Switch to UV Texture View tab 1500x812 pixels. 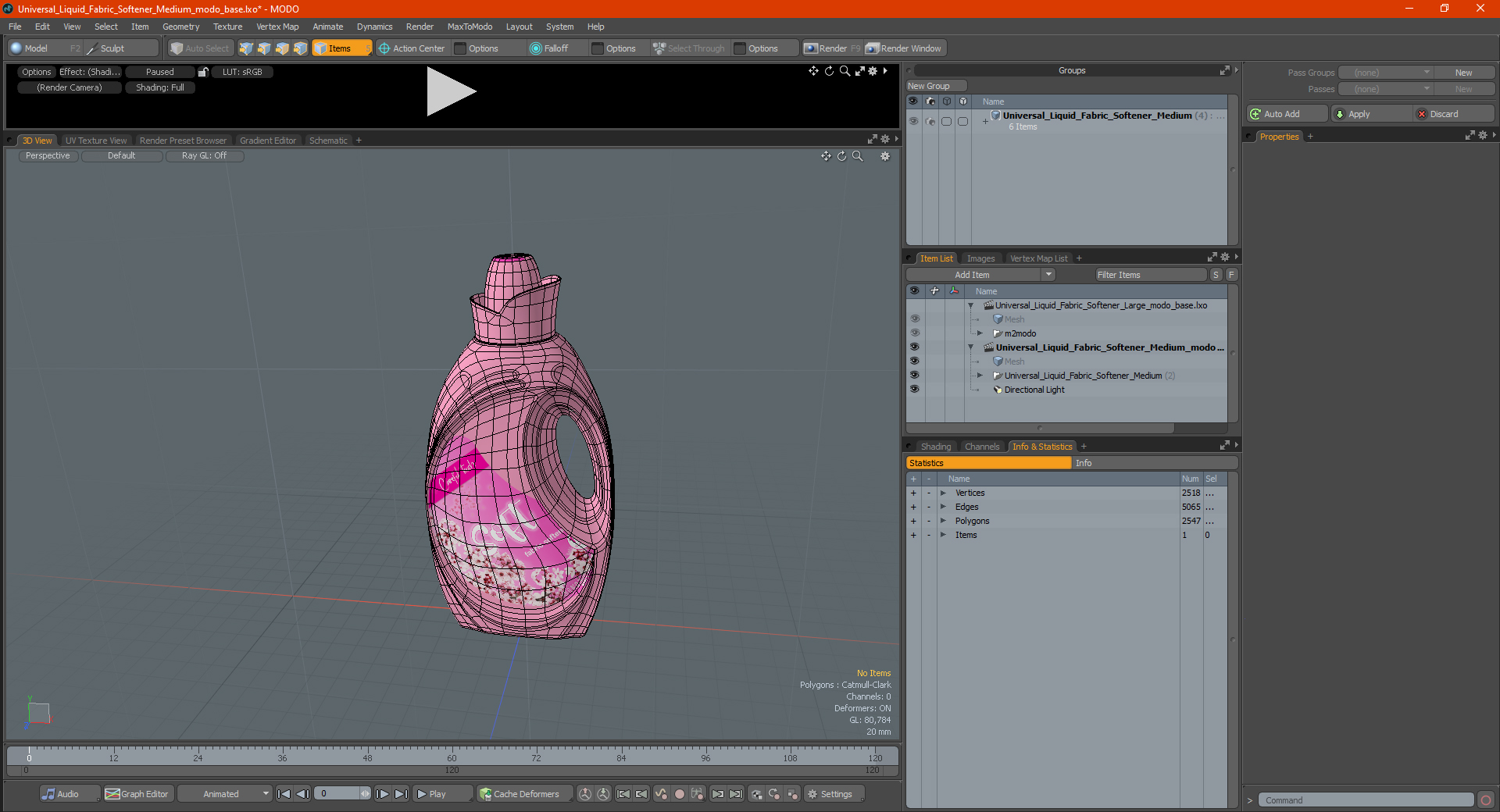pyautogui.click(x=95, y=141)
